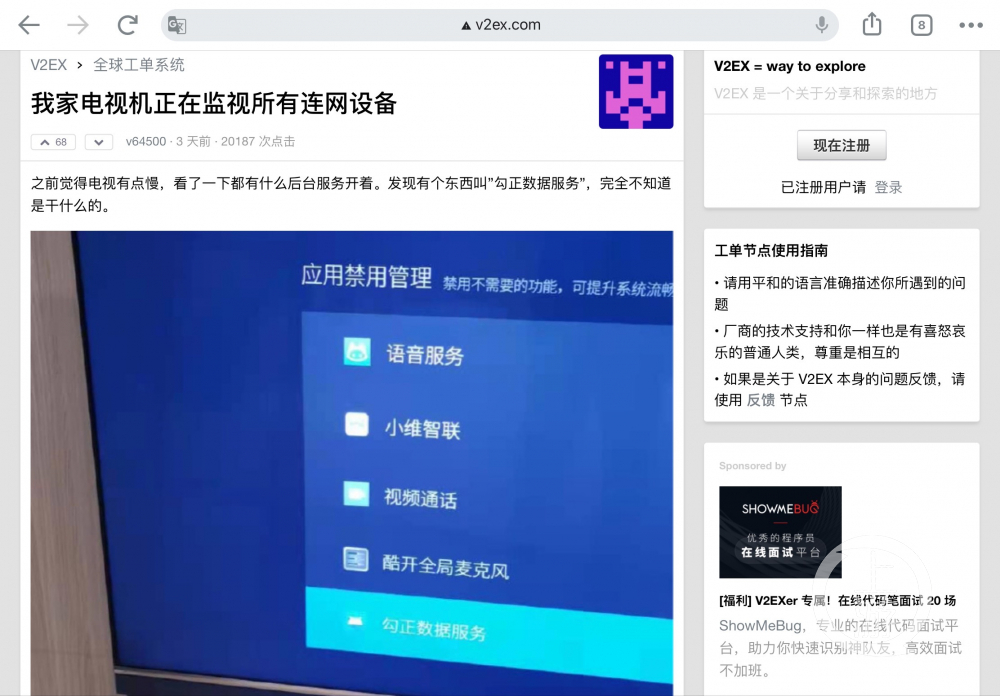Downvote the post using down chevron
The height and width of the screenshot is (696, 1000).
[x=98, y=142]
